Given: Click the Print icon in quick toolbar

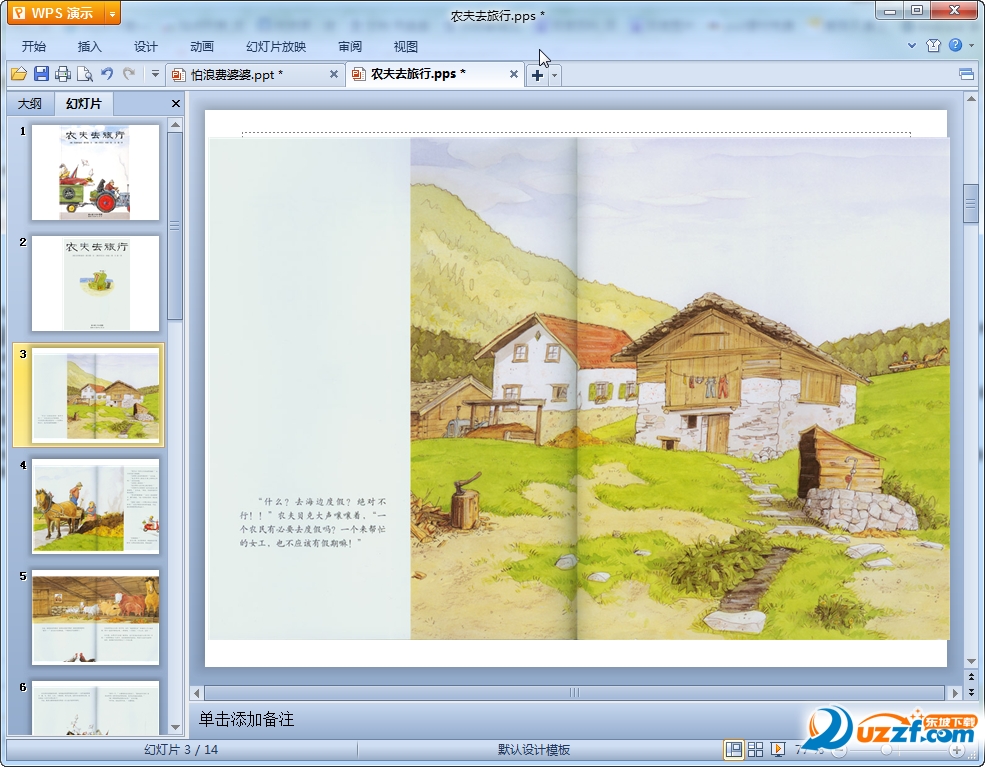Looking at the screenshot, I should [63, 74].
